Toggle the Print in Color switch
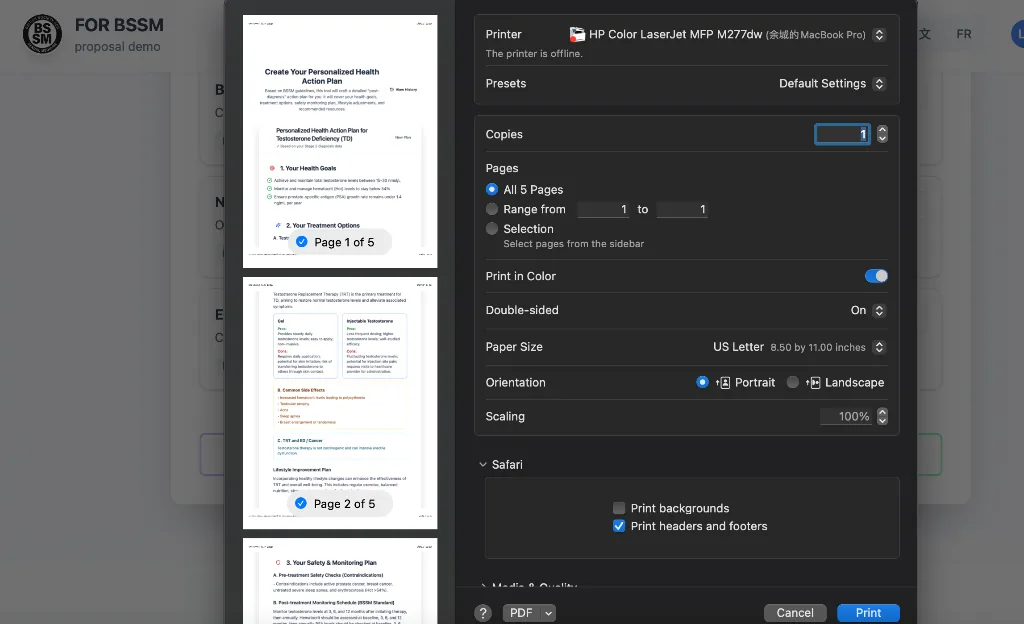This screenshot has width=1024, height=624. [876, 276]
